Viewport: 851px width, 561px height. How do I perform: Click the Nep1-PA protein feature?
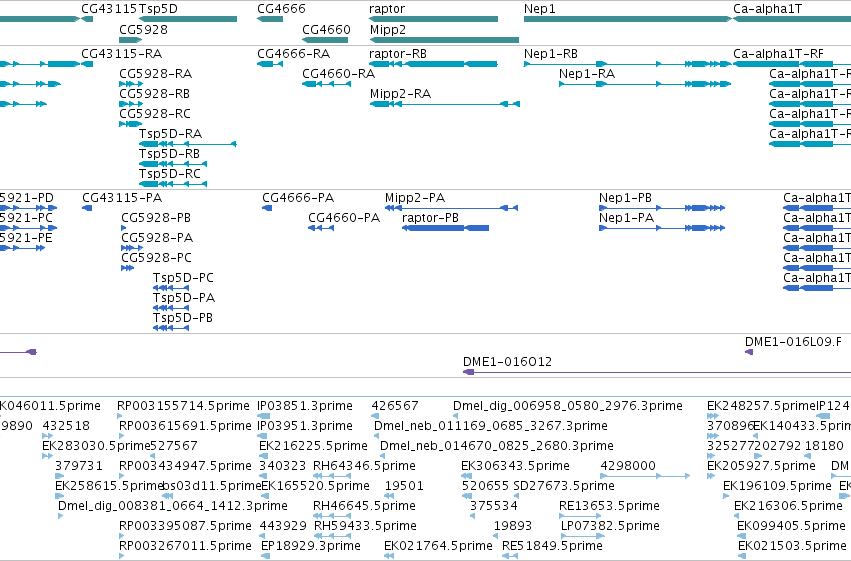point(662,228)
